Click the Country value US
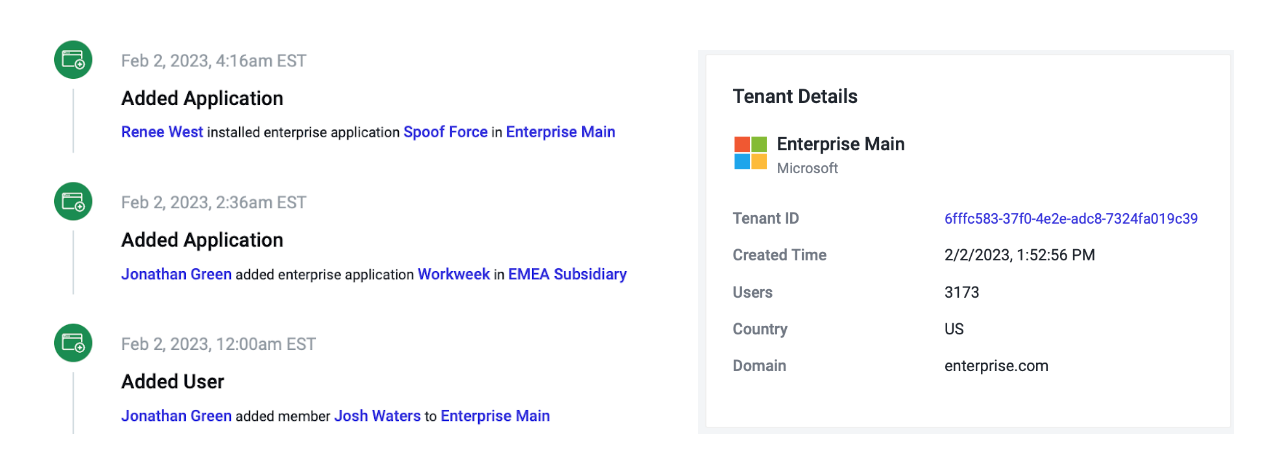 954,329
